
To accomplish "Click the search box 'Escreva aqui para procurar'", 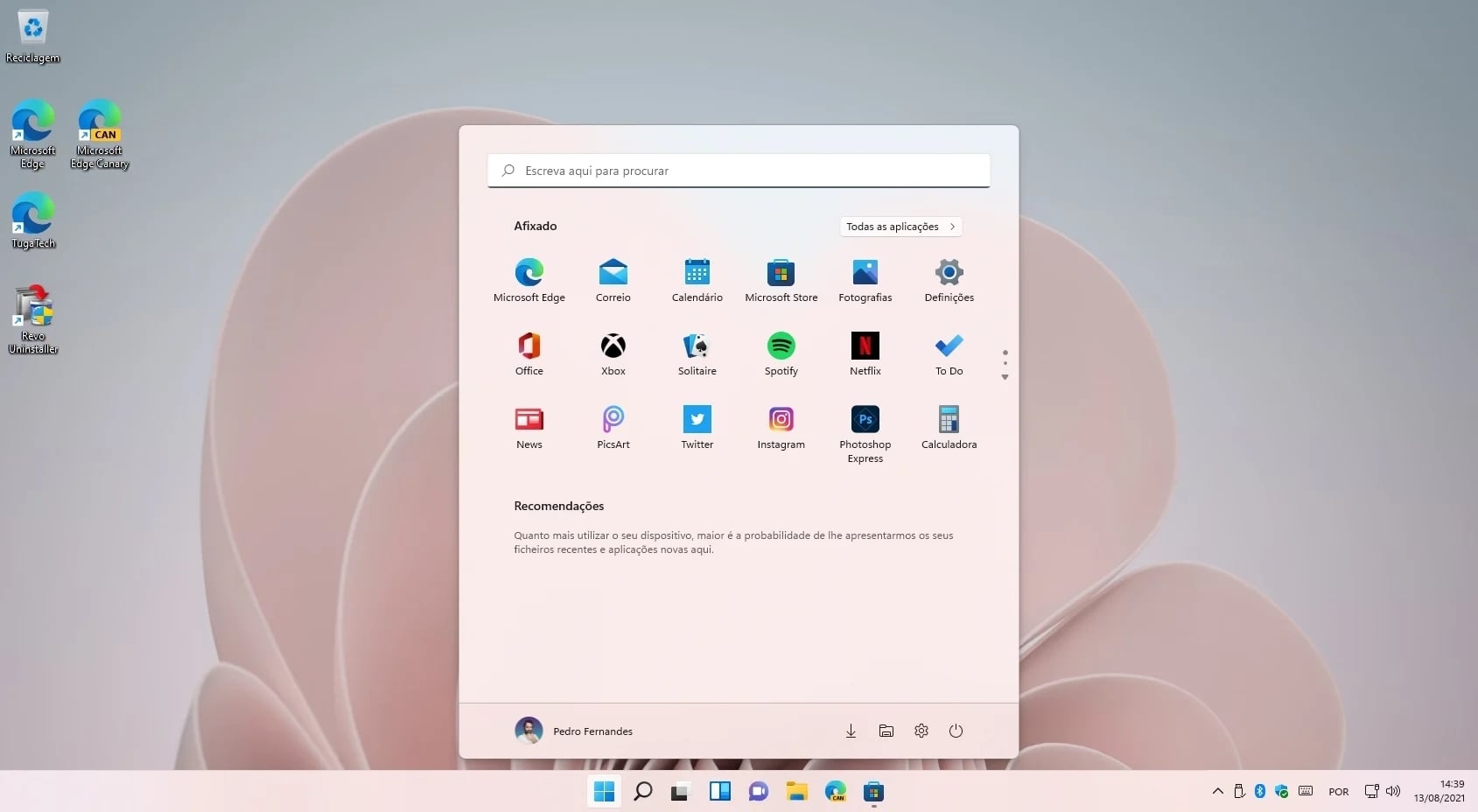I will [x=739, y=171].
